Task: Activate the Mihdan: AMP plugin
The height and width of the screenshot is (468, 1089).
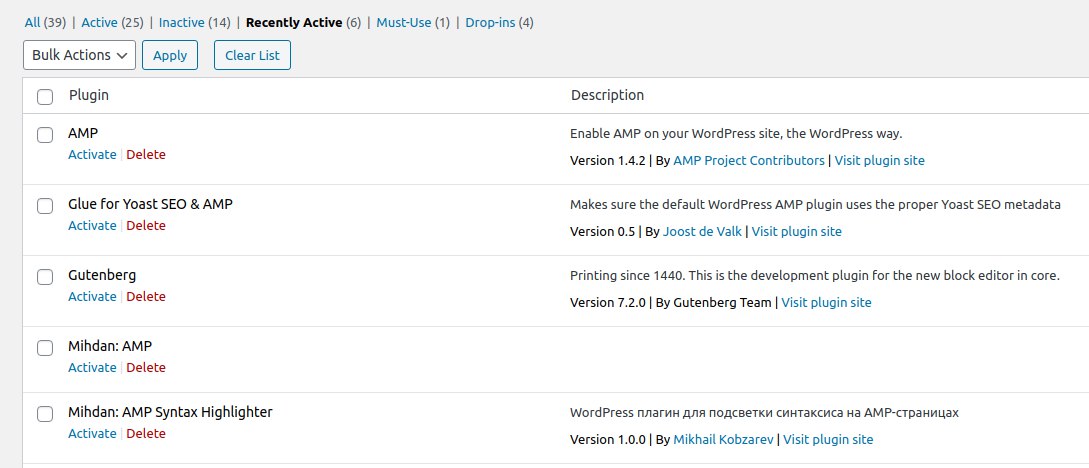Action: [92, 367]
